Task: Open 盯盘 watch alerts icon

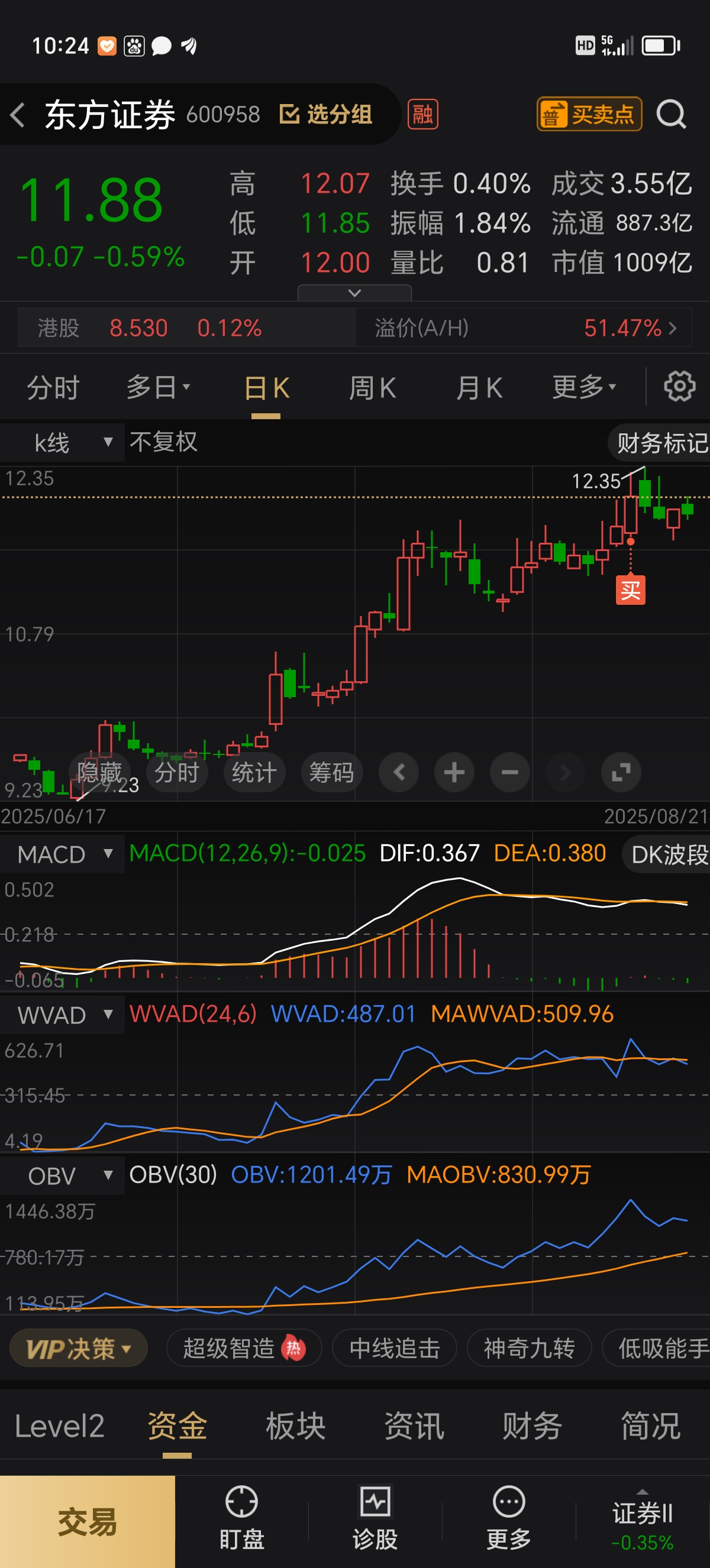Action: click(242, 1519)
